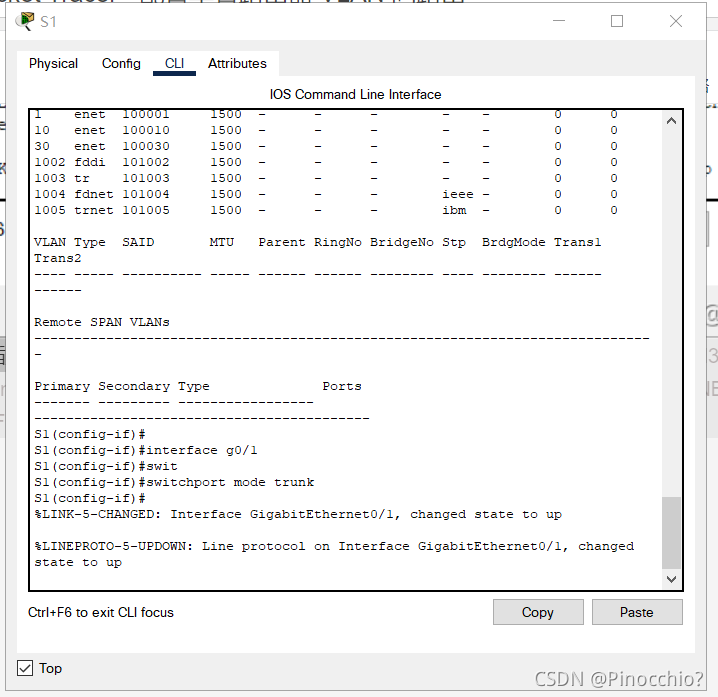
Task: Switch to the Physical tab
Action: pos(53,63)
